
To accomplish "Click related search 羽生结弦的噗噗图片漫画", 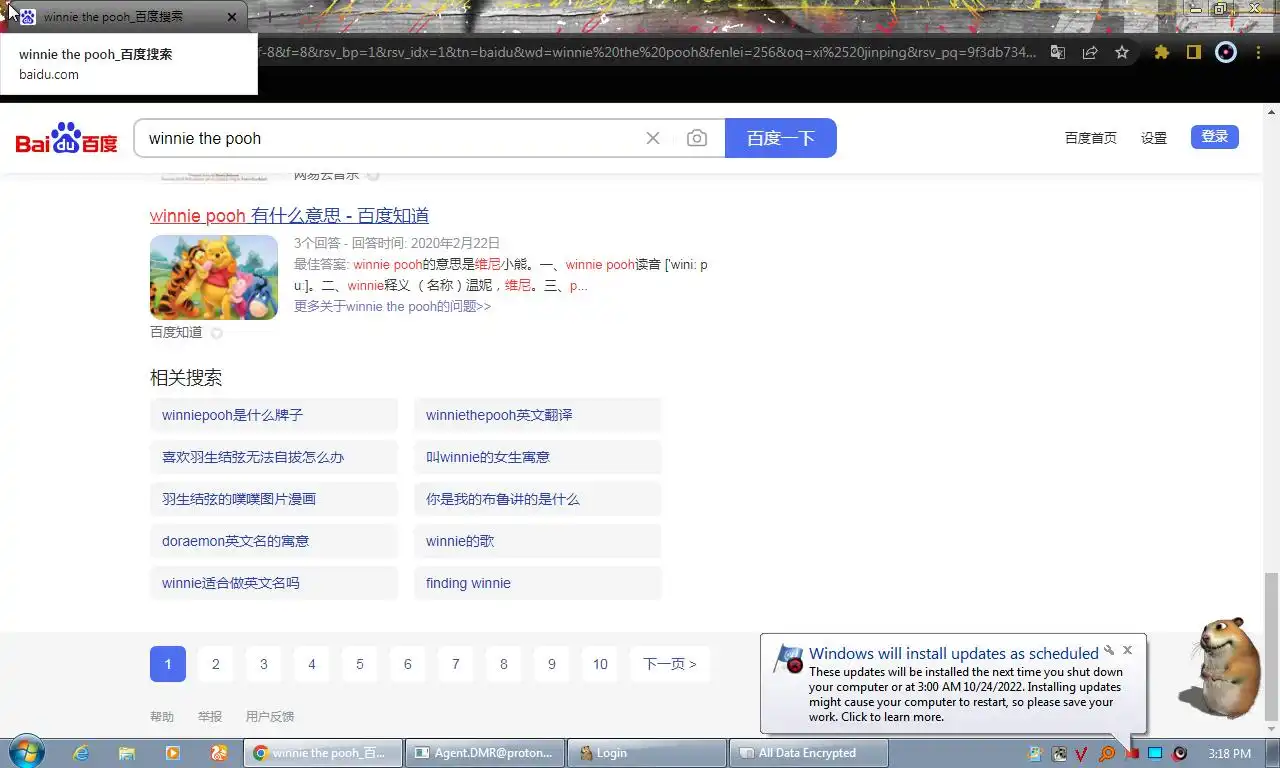I will (274, 499).
